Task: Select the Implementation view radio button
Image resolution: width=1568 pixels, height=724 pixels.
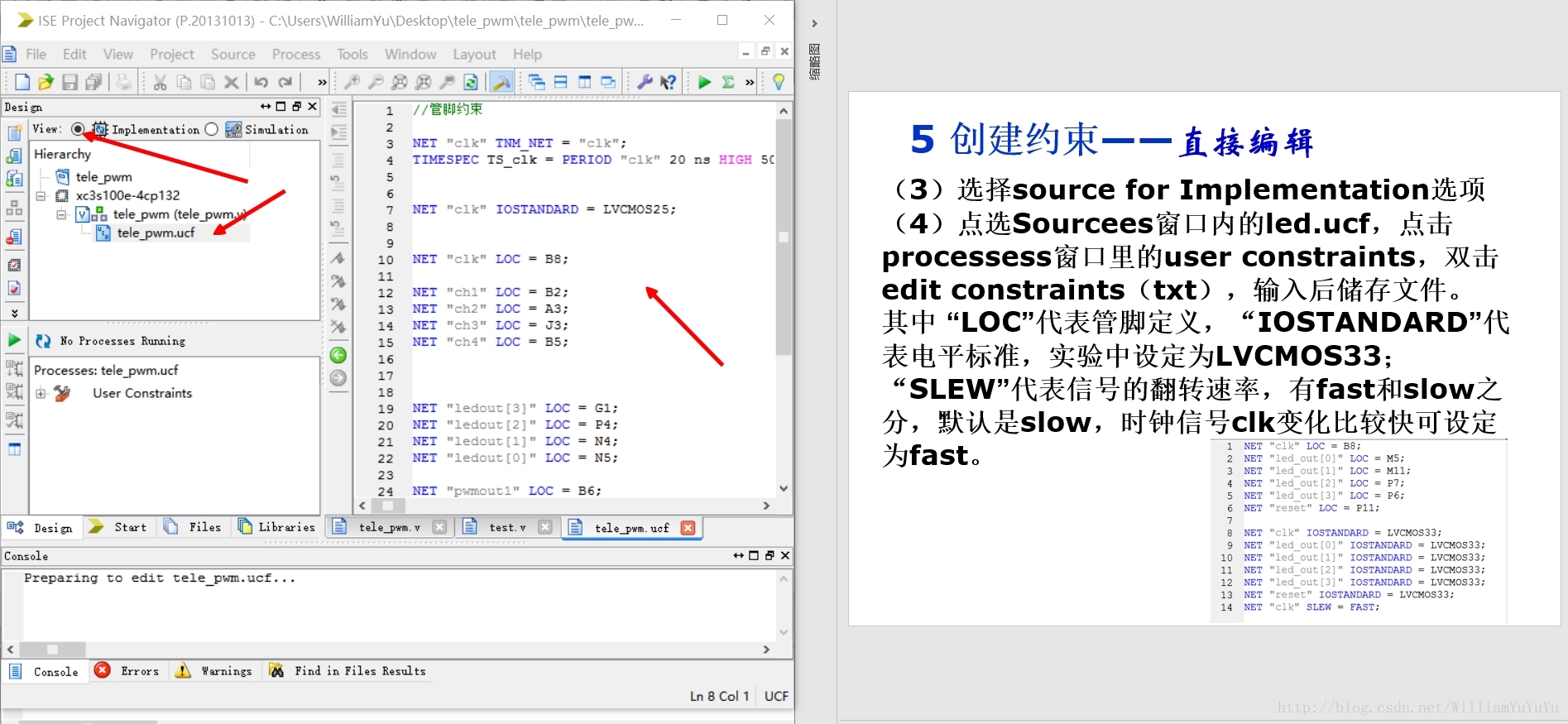Action: point(78,129)
